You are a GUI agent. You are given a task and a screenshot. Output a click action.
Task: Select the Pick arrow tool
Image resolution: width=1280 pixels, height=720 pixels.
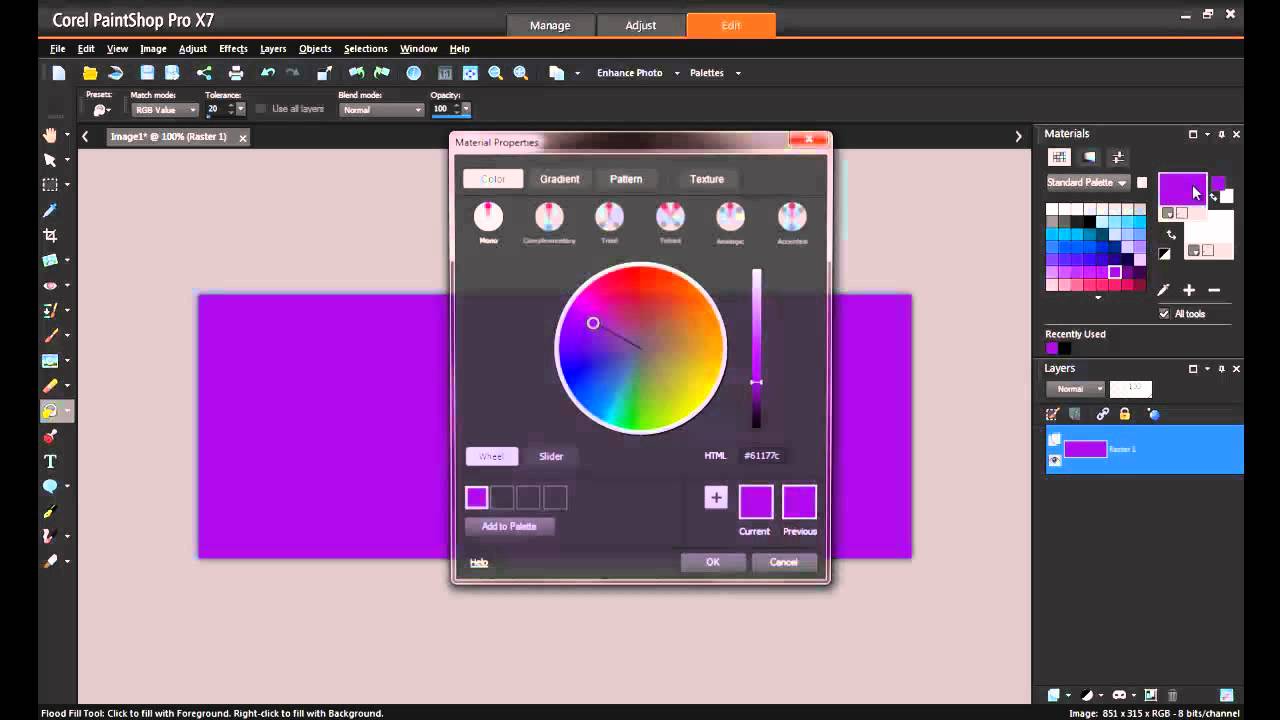[x=50, y=160]
